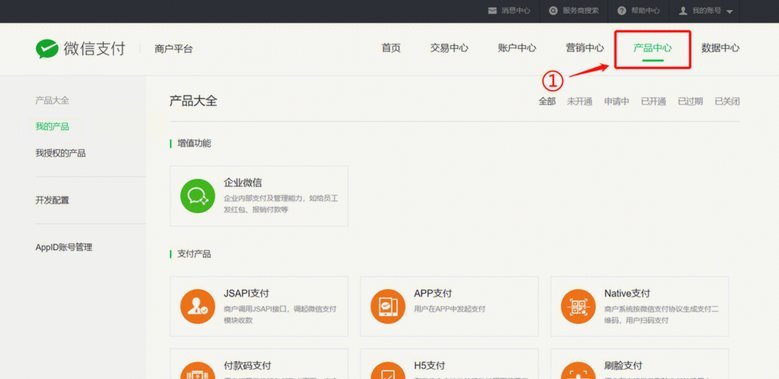779x379 pixels.
Task: Select 产品大全 in the sidebar
Action: pyautogui.click(x=52, y=100)
